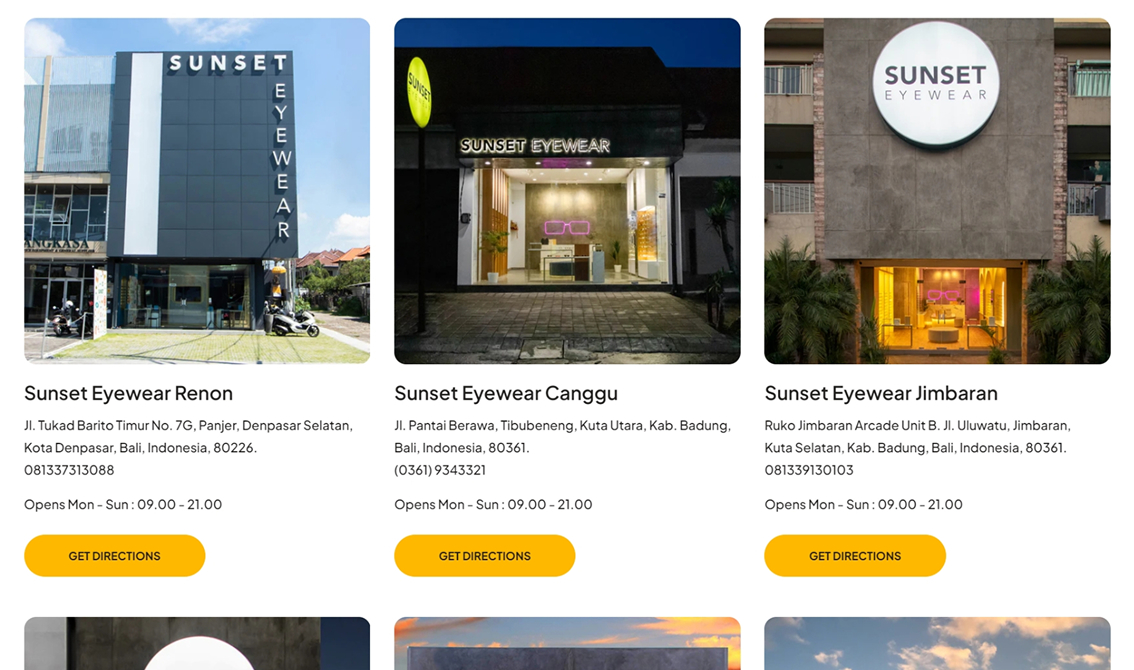Click the pink neon glasses in Canggu photo
The image size is (1134, 670).
click(x=567, y=228)
